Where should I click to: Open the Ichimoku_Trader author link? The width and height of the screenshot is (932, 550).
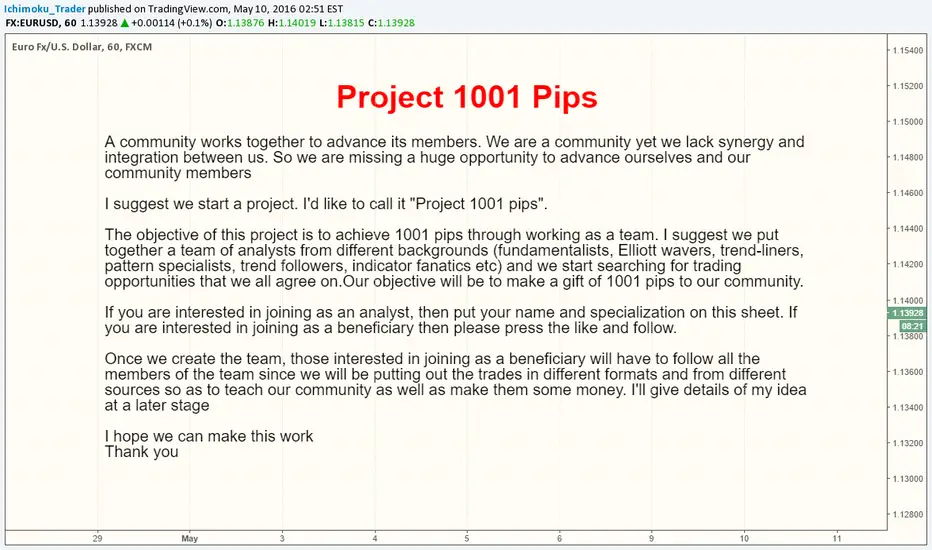(x=45, y=9)
